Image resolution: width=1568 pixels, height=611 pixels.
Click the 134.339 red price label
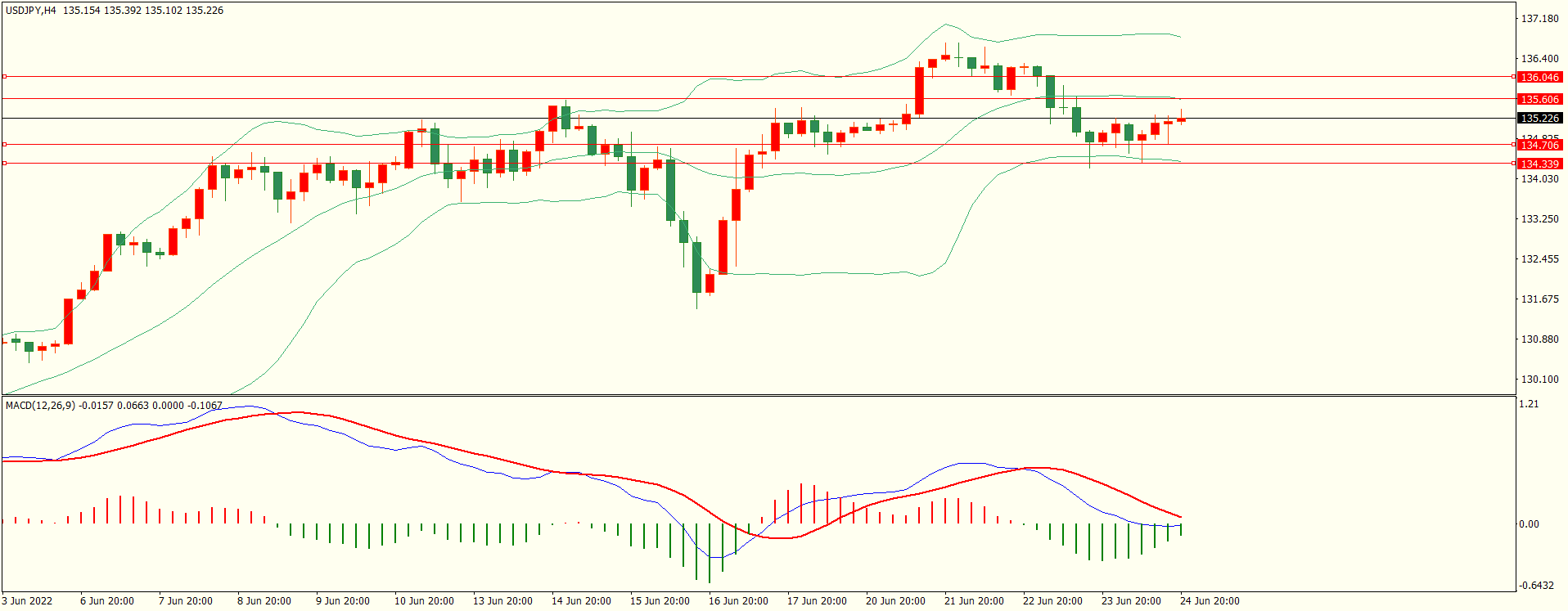1539,164
